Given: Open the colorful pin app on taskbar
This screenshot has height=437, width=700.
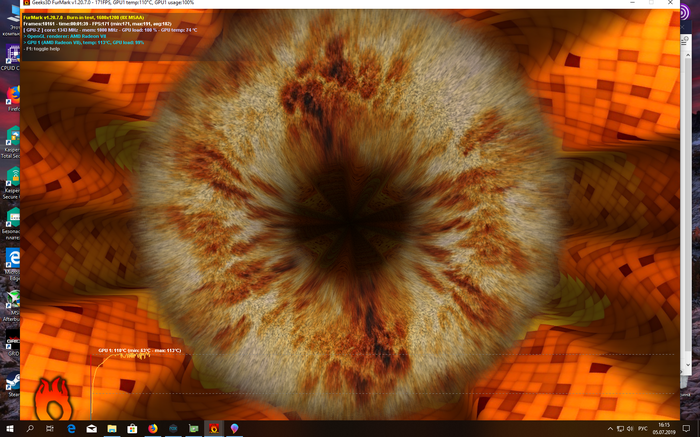Looking at the screenshot, I should point(234,429).
